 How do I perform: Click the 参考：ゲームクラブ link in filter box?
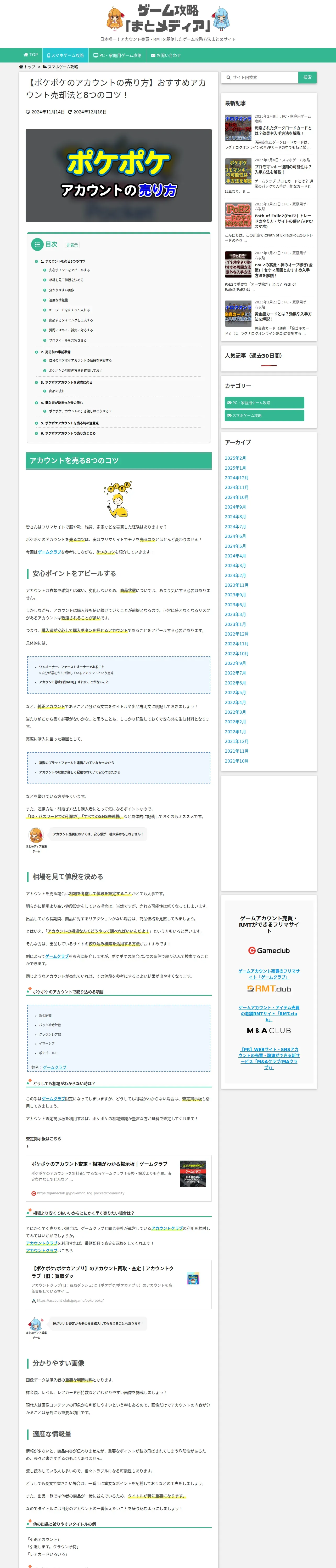pyautogui.click(x=55, y=1068)
